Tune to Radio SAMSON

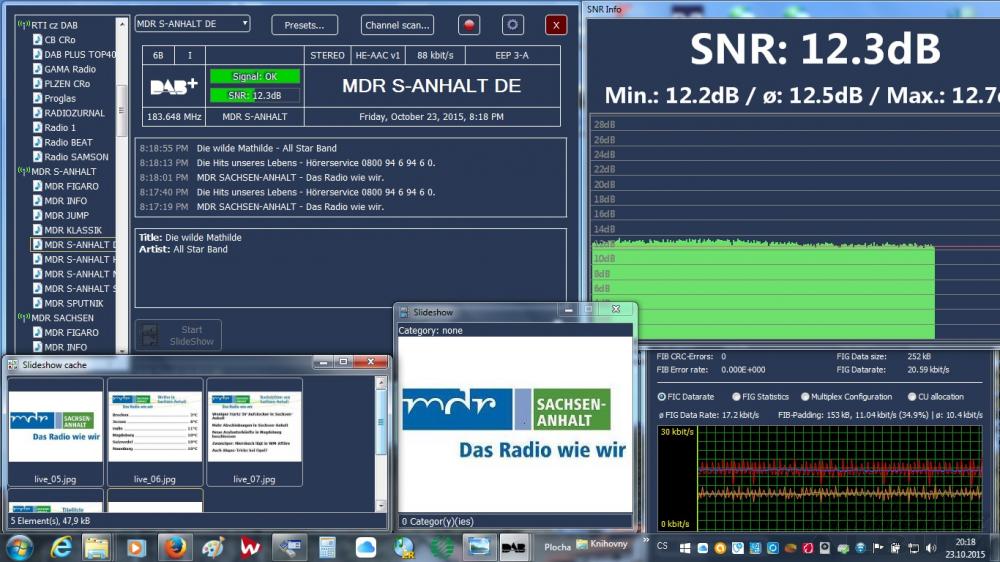click(76, 157)
